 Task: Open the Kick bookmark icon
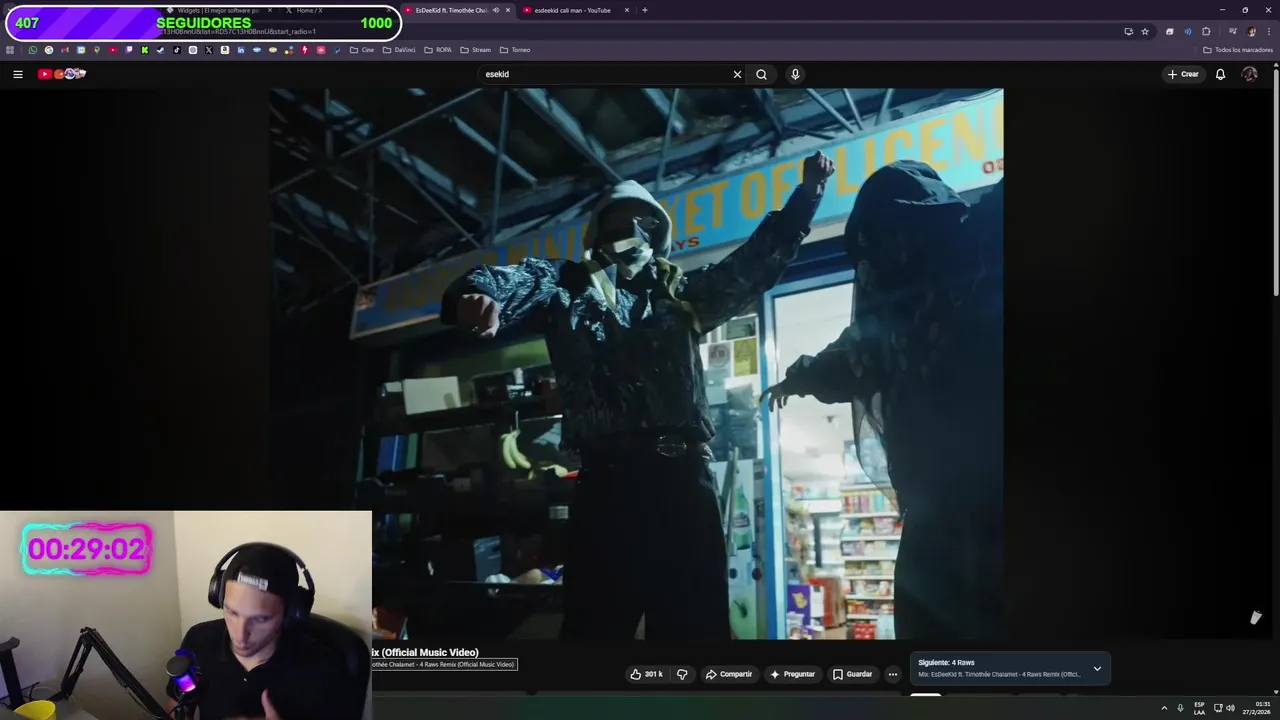tap(145, 50)
